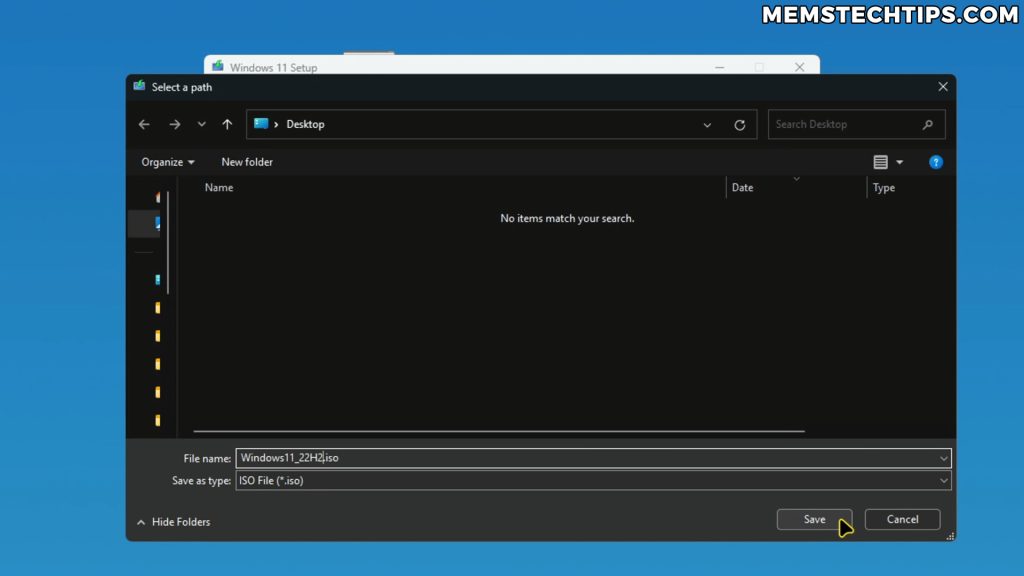Collapse folders with Hide Folders
1024x576 pixels.
pos(174,522)
